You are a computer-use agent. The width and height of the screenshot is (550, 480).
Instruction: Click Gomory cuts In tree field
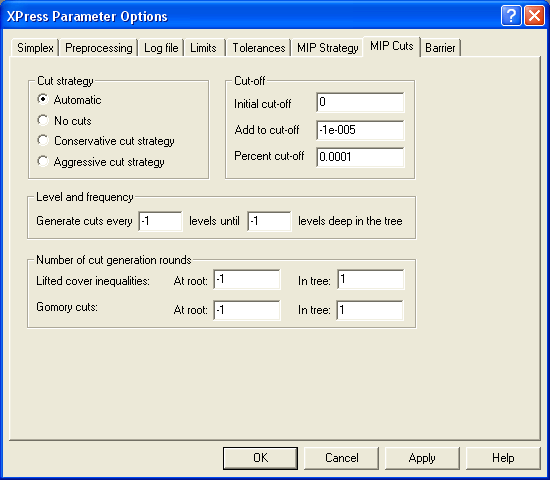(x=370, y=310)
